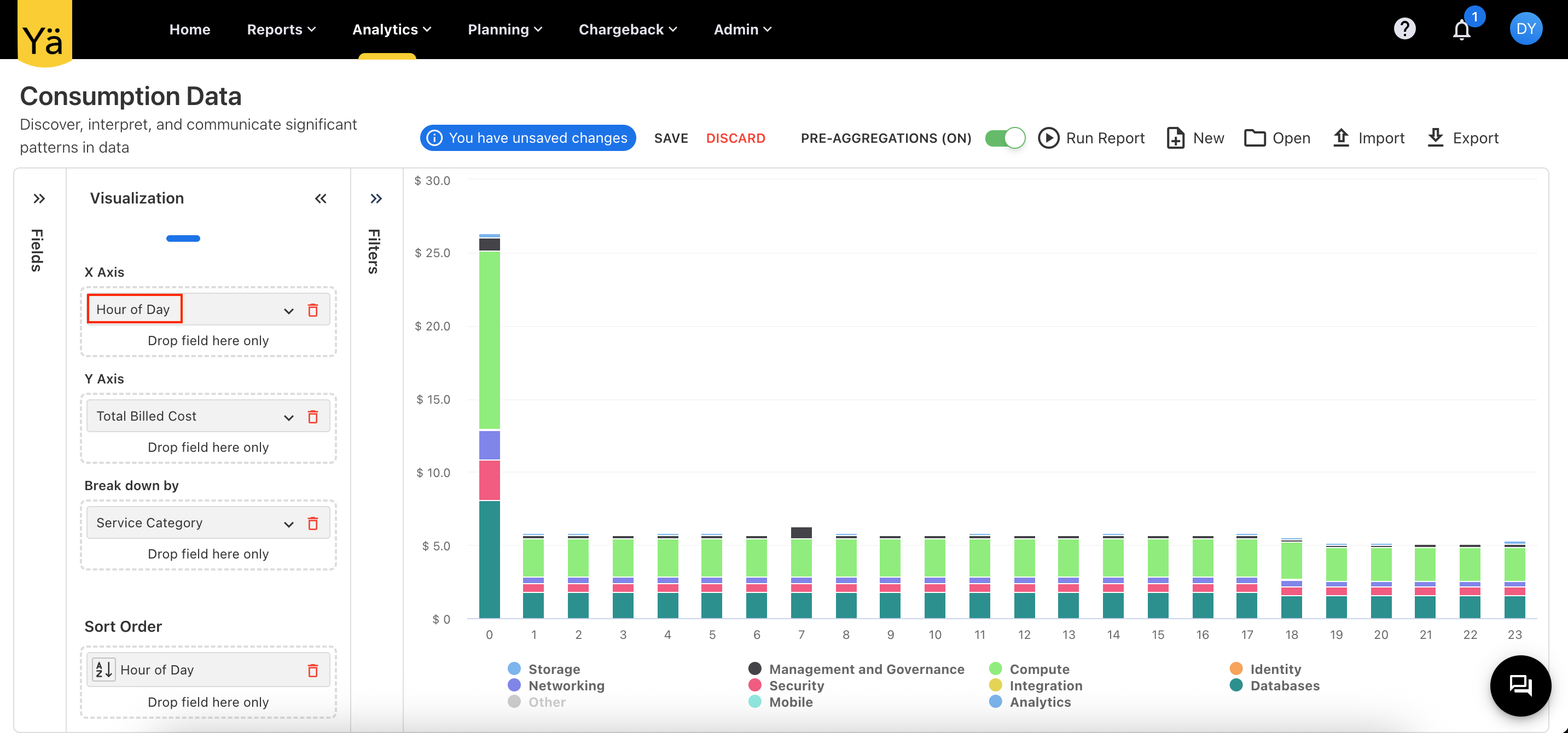1568x733 pixels.
Task: Click the Import icon
Action: tap(1341, 138)
